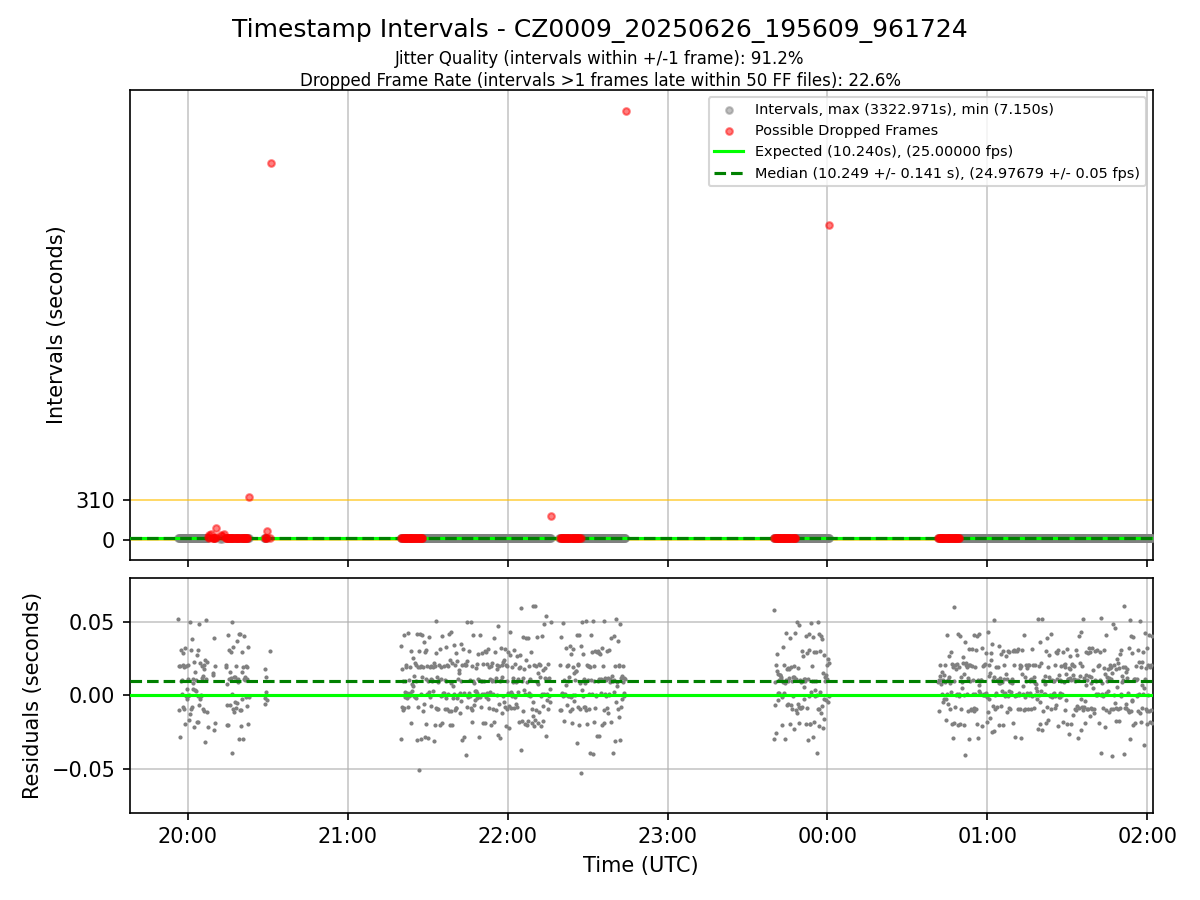Click the red point just above the 310 line
This screenshot has height=900, width=1200.
pyautogui.click(x=249, y=497)
